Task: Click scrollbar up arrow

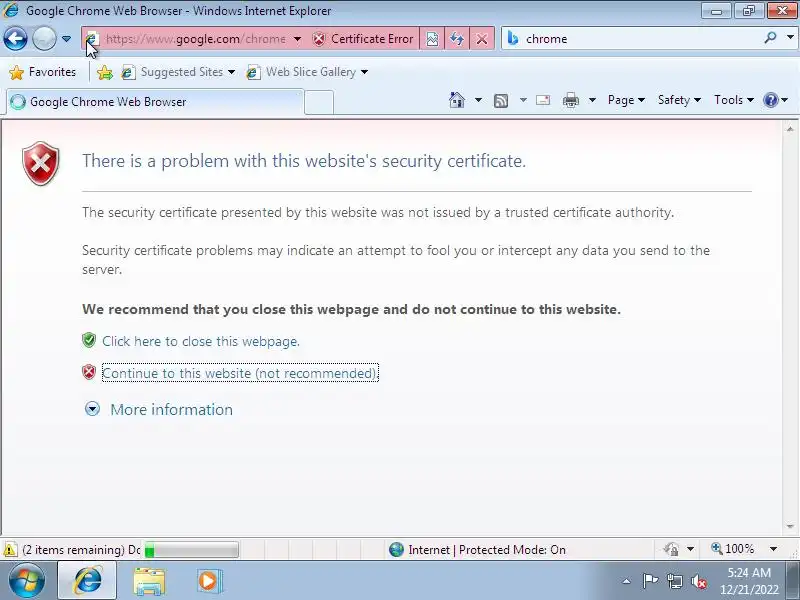Action: [x=790, y=130]
